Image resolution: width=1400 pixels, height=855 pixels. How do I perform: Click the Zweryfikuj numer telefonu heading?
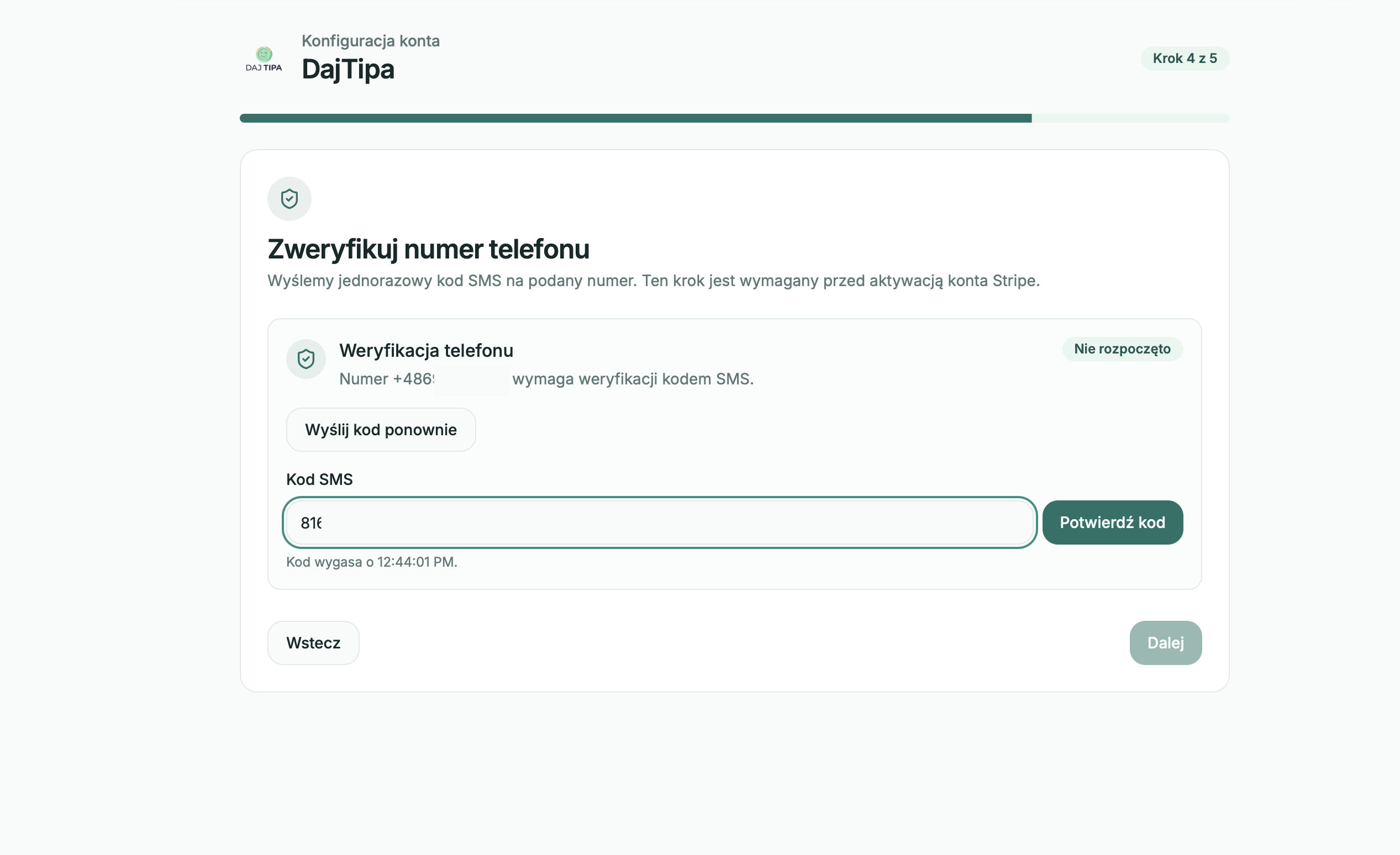click(428, 249)
